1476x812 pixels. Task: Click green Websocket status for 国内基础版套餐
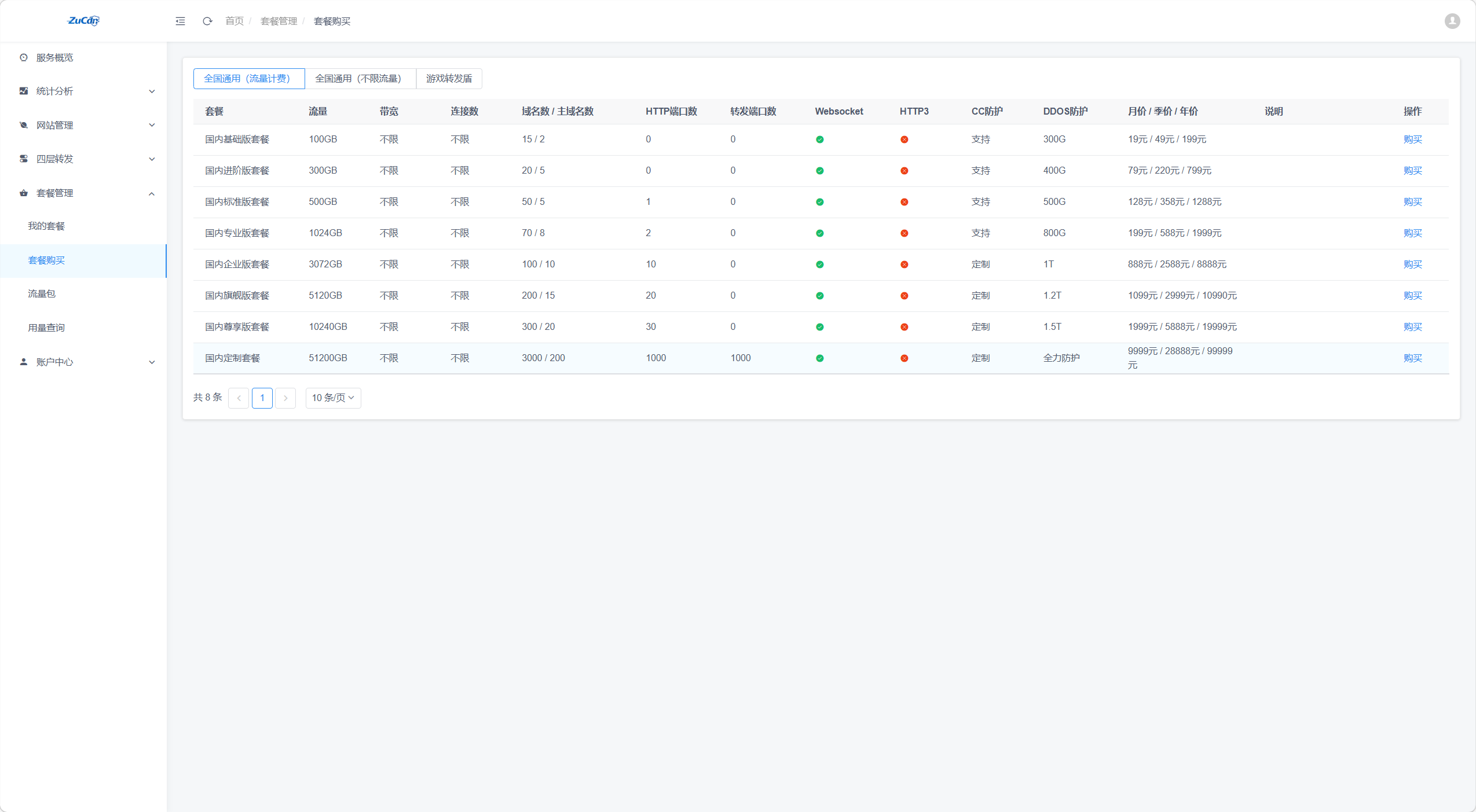(819, 139)
